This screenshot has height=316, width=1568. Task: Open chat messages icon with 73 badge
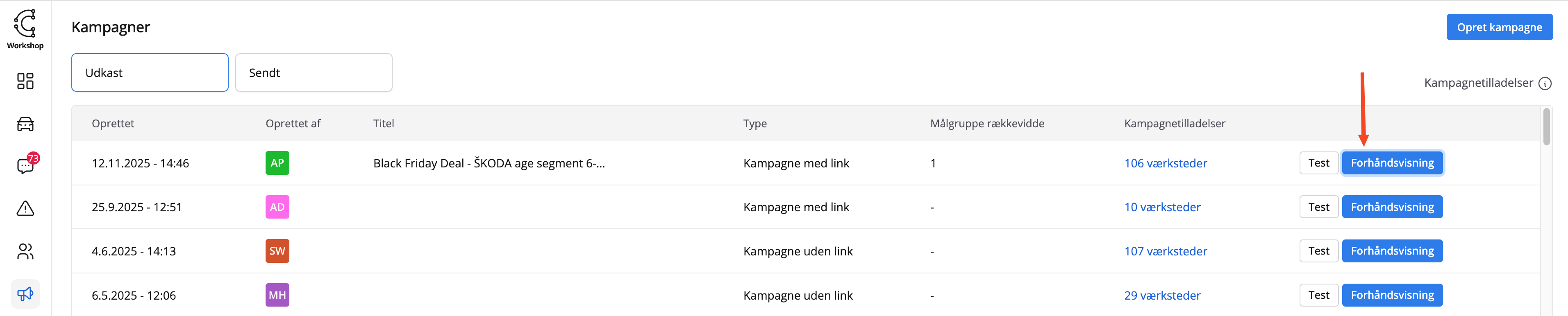[x=25, y=166]
